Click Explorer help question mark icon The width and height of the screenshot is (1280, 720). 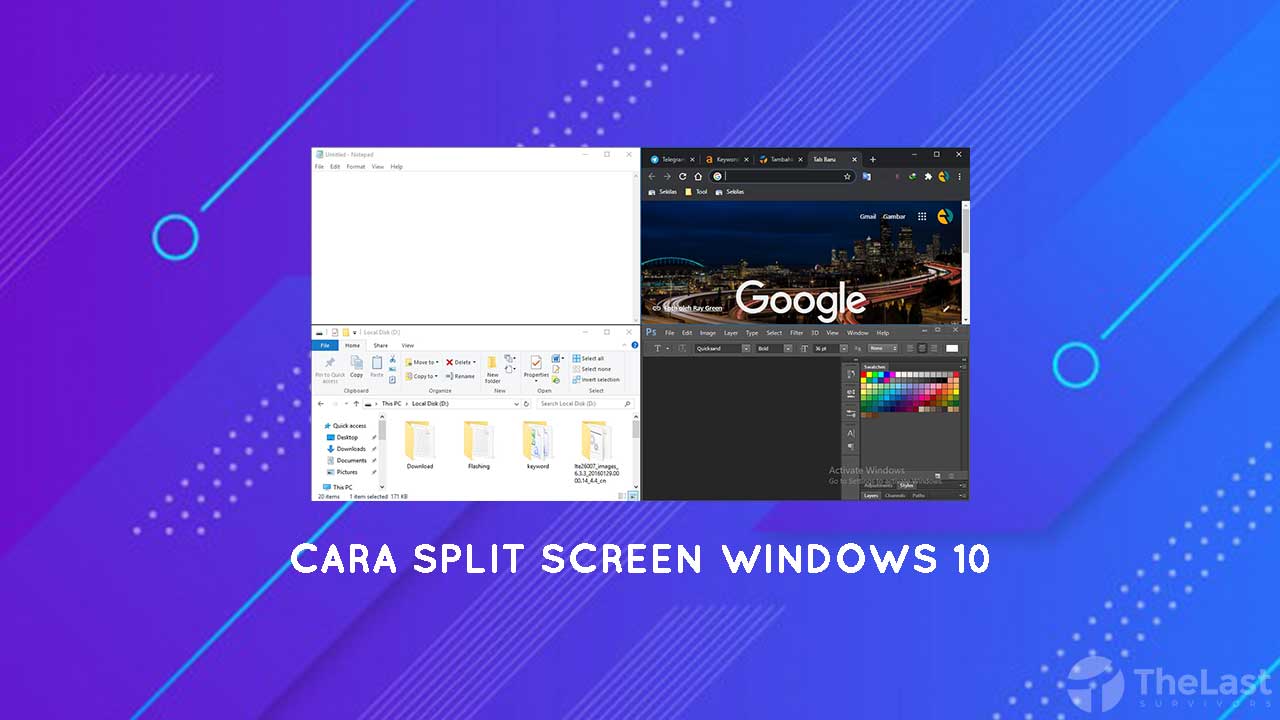click(635, 345)
